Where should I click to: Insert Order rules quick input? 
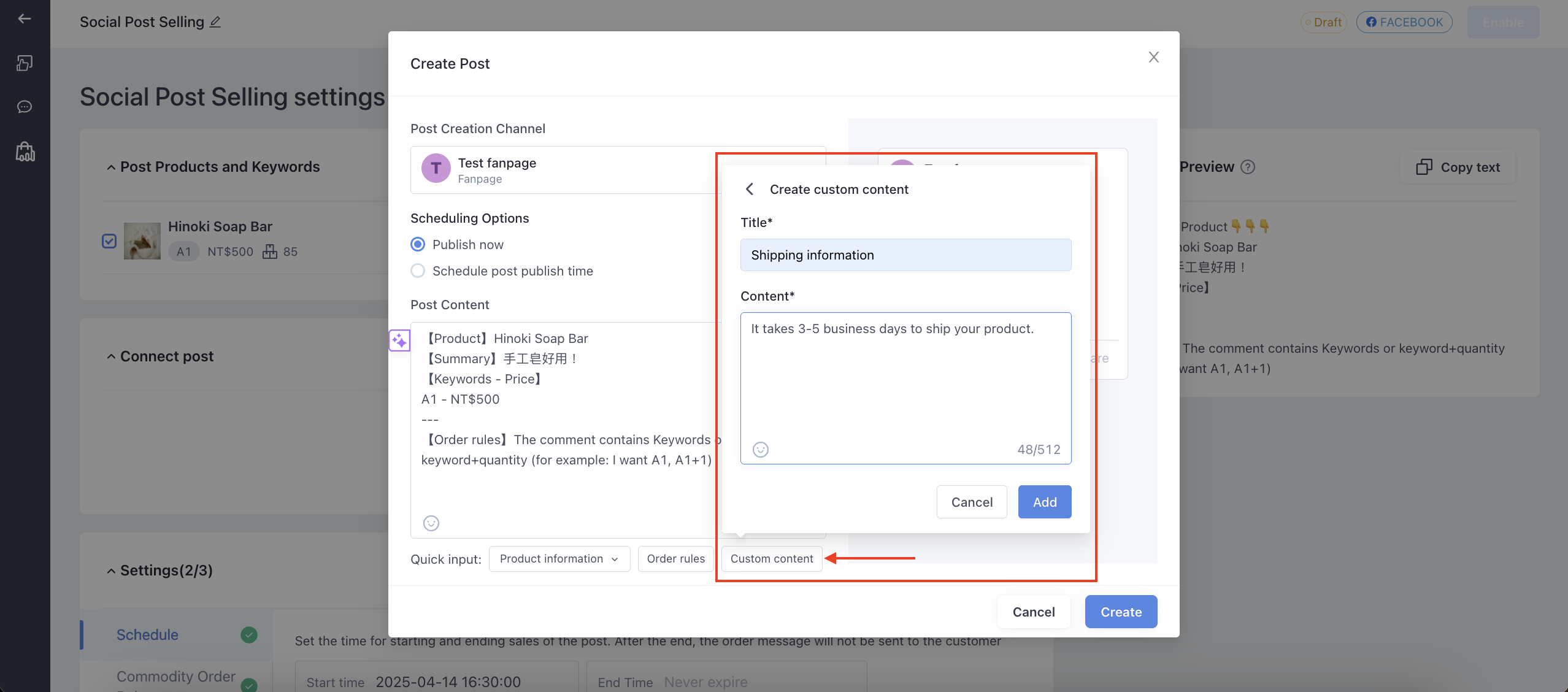point(676,559)
